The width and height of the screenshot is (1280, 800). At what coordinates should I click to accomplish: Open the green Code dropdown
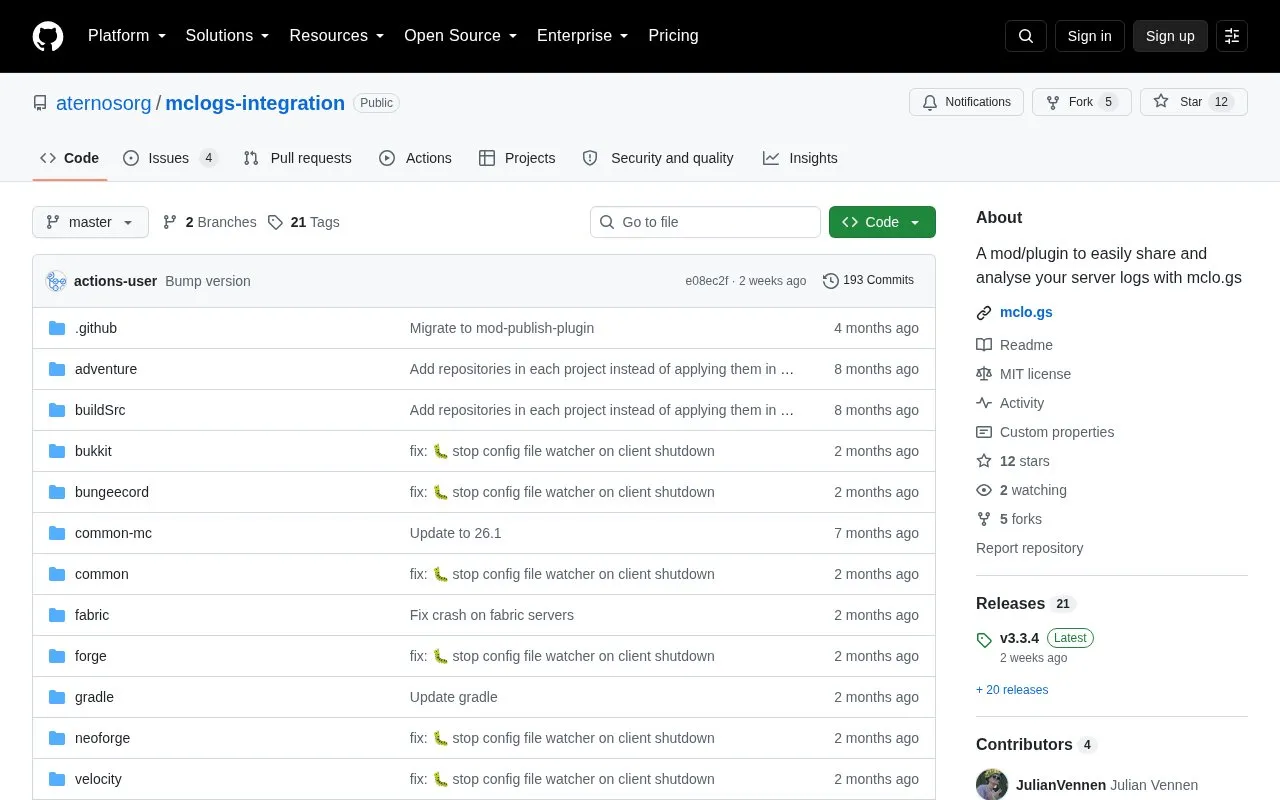[x=882, y=222]
